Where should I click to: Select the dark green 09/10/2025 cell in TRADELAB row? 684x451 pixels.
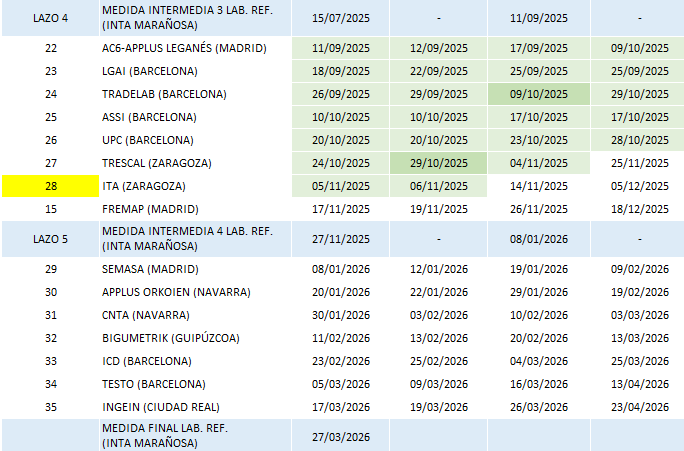[x=537, y=94]
